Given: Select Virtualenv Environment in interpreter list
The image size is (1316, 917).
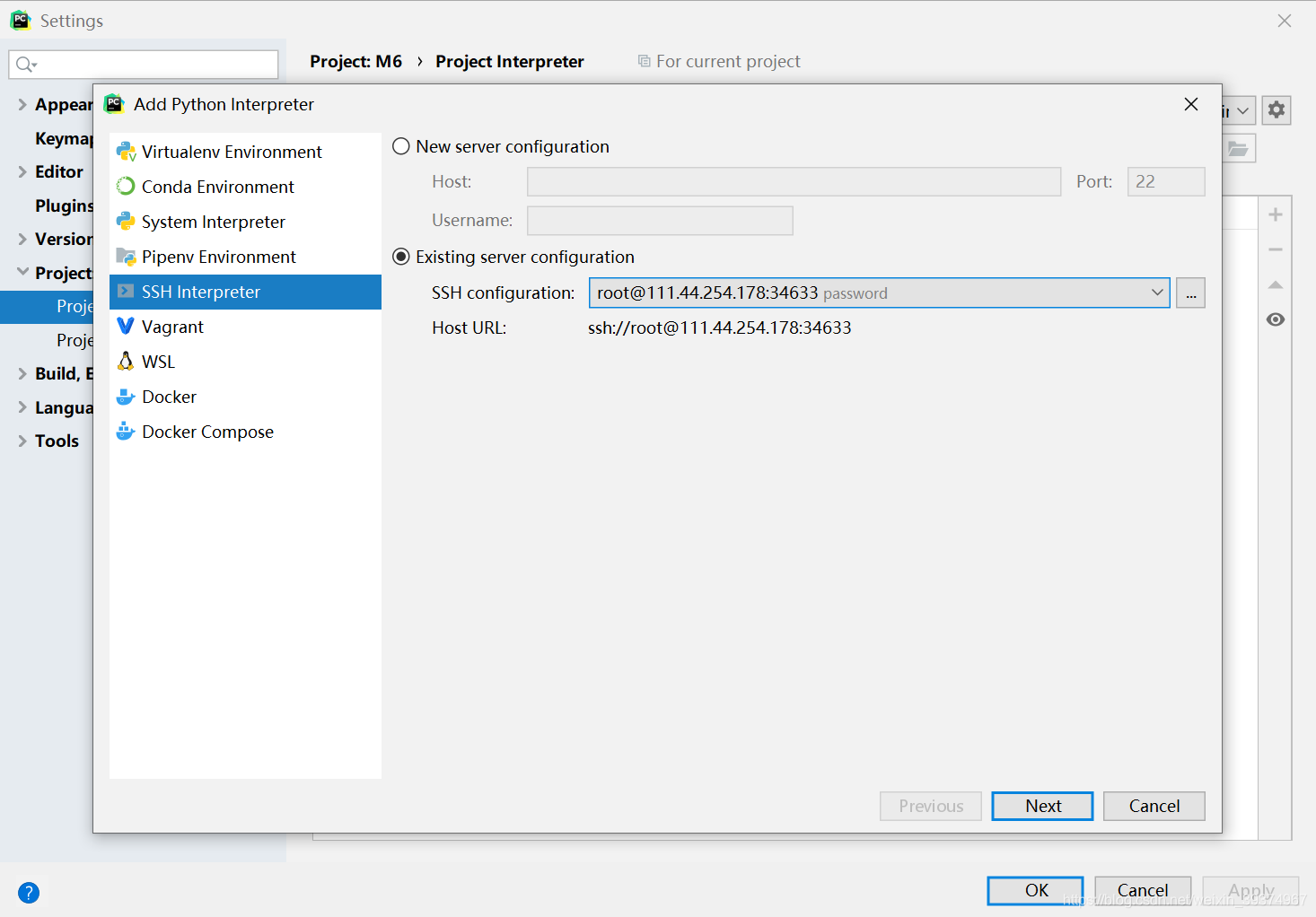Looking at the screenshot, I should click(x=245, y=152).
